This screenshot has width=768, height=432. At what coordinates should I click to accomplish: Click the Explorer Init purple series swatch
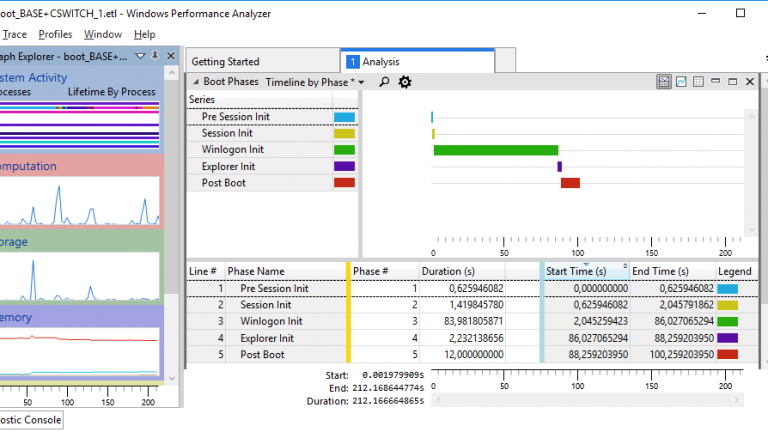tap(344, 167)
